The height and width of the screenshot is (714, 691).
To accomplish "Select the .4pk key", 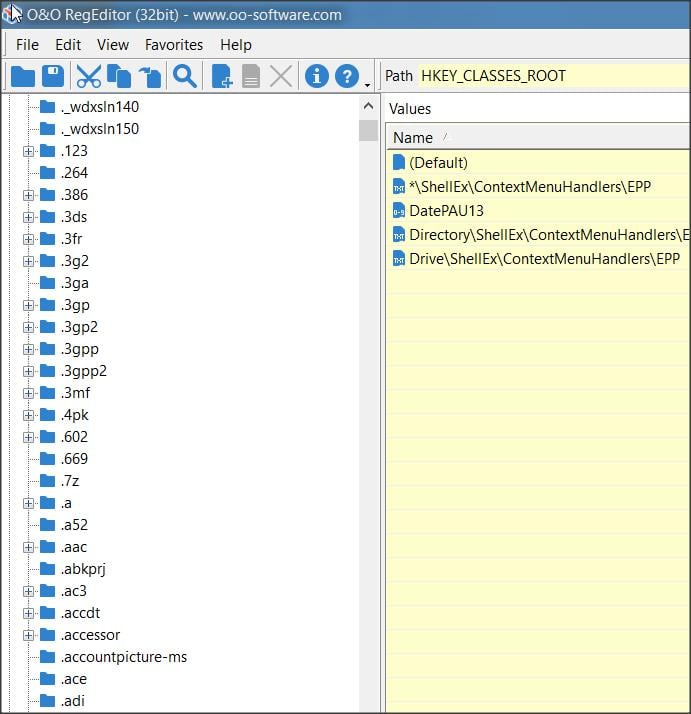I will (75, 415).
